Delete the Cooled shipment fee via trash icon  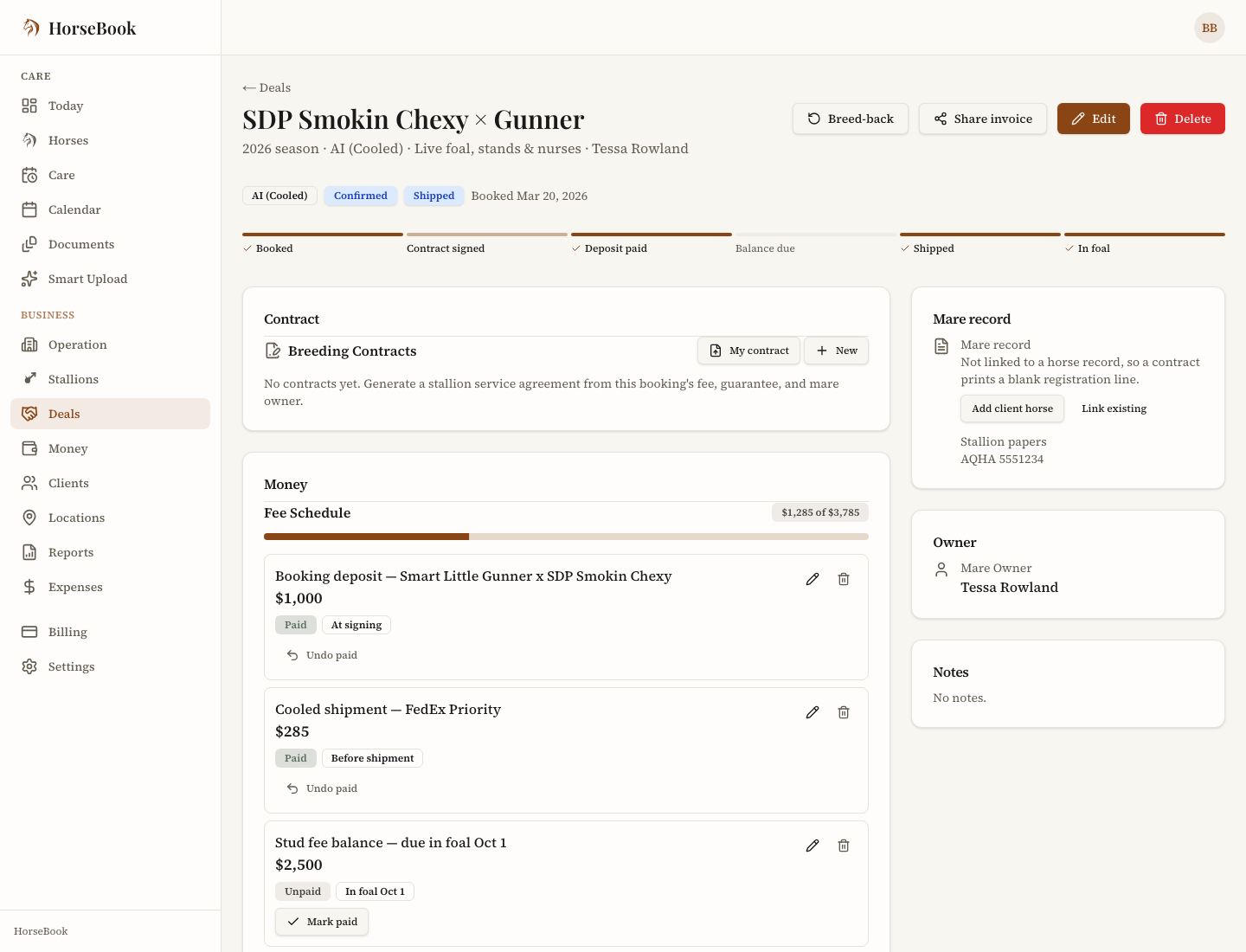click(x=844, y=712)
